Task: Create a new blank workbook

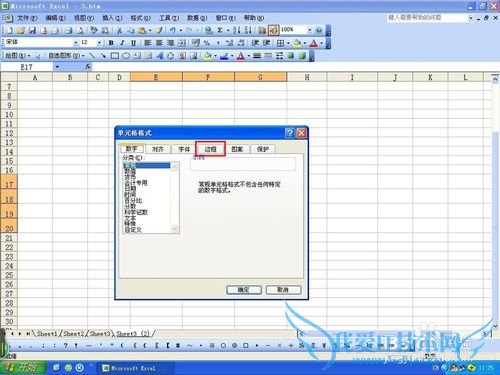Action: 10,30
